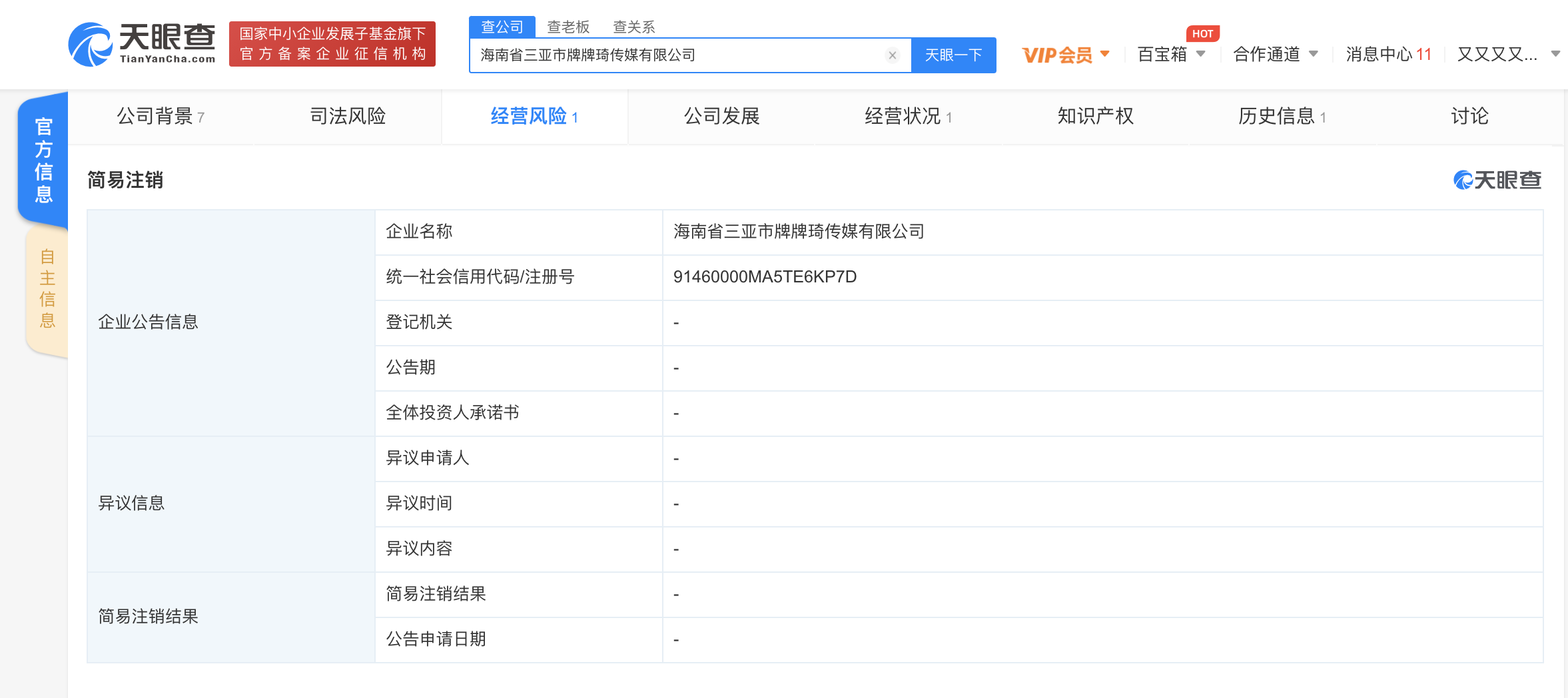1568x698 pixels.
Task: Clear the search box with the X icon
Action: coord(893,55)
